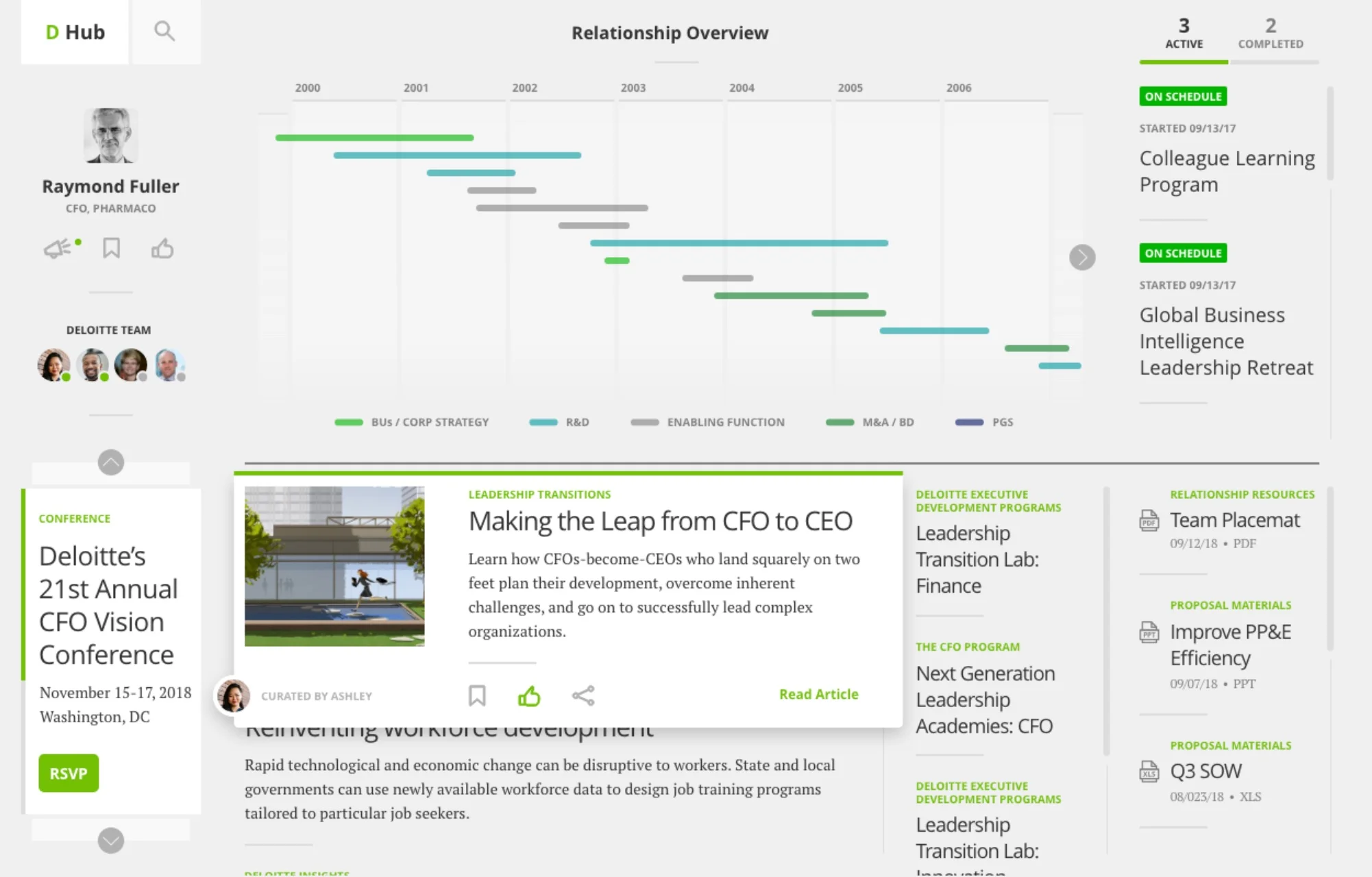This screenshot has height=877, width=1372.
Task: Click thumbs-up under Raymond Fuller
Action: click(162, 248)
